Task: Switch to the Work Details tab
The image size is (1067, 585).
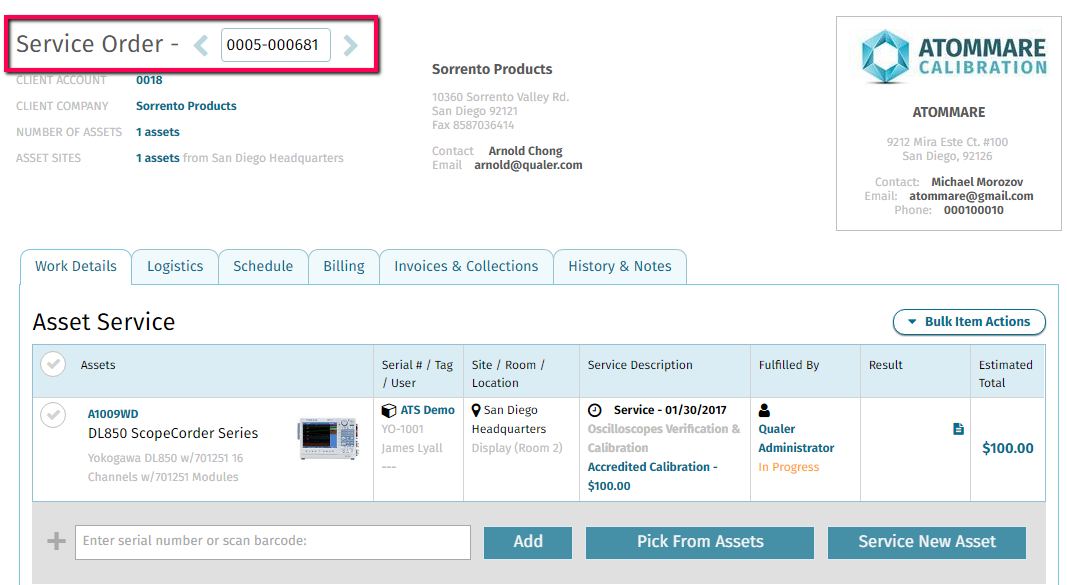Action: pyautogui.click(x=76, y=267)
